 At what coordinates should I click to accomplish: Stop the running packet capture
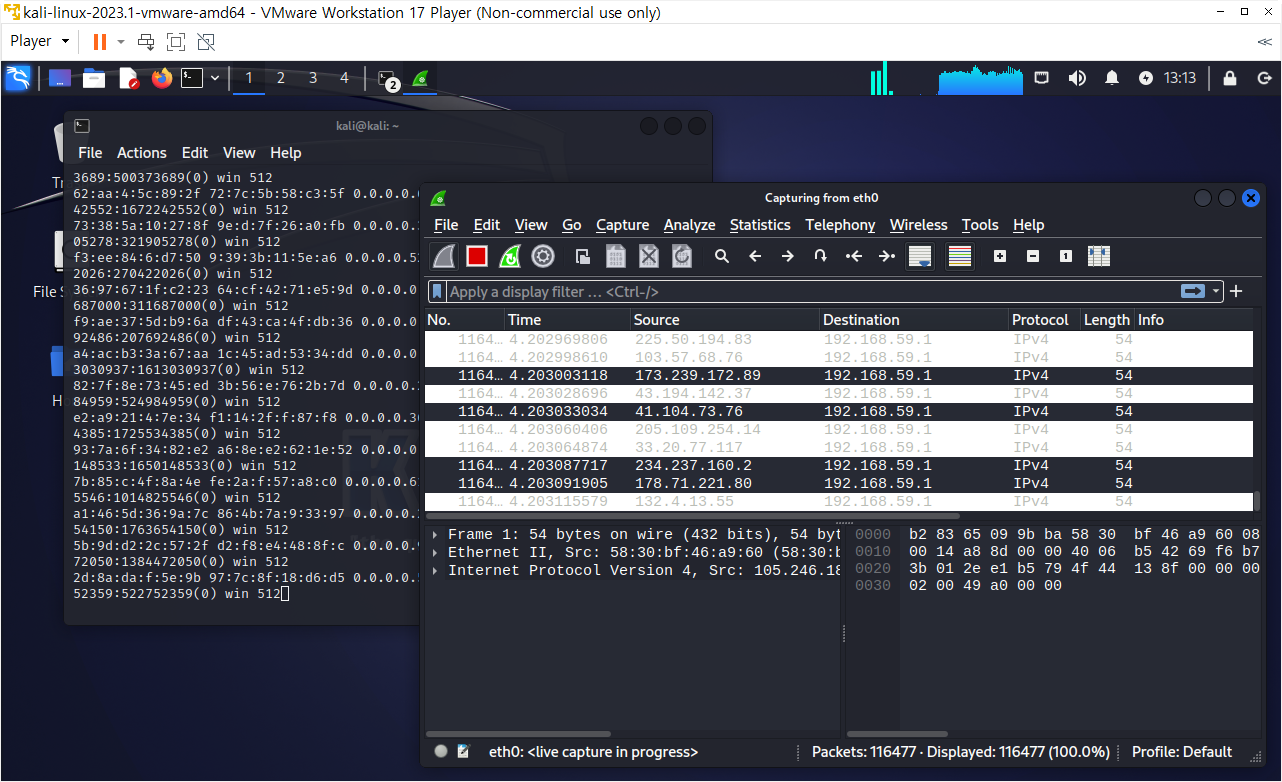coord(477,256)
